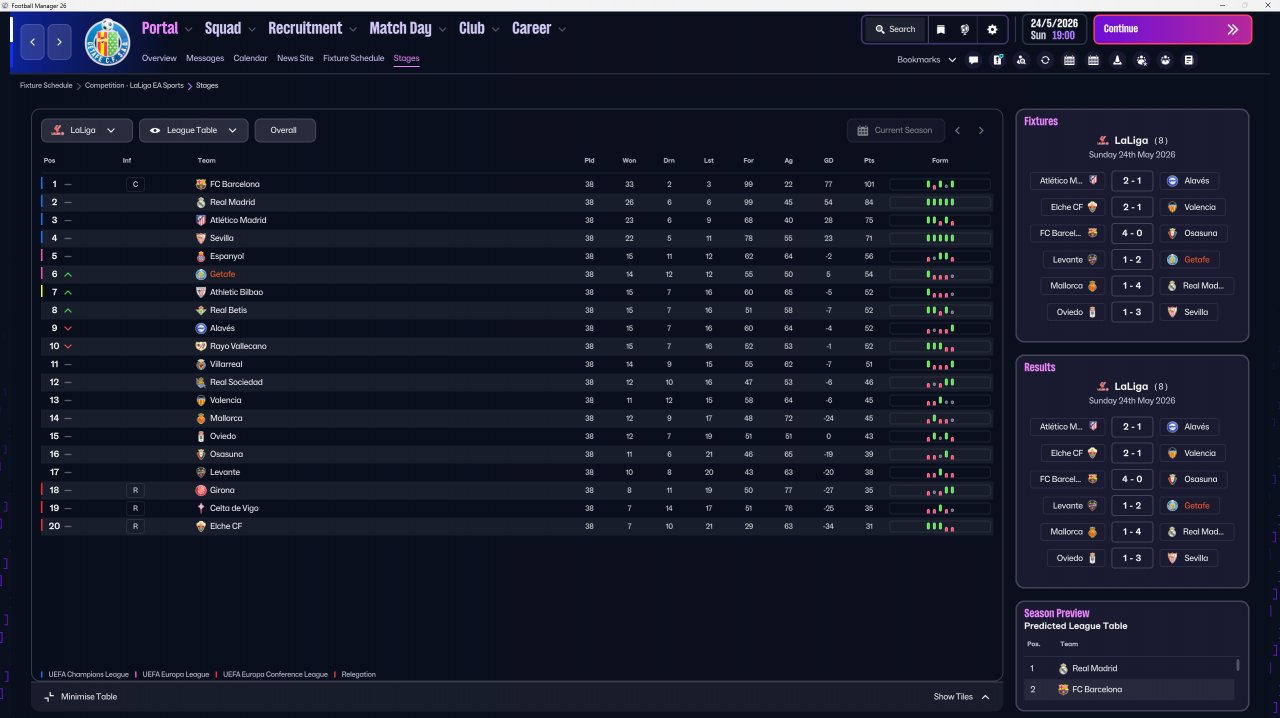Screen dimensions: 1280x718
Task: Go back with the left arrow button
Action: point(33,42)
